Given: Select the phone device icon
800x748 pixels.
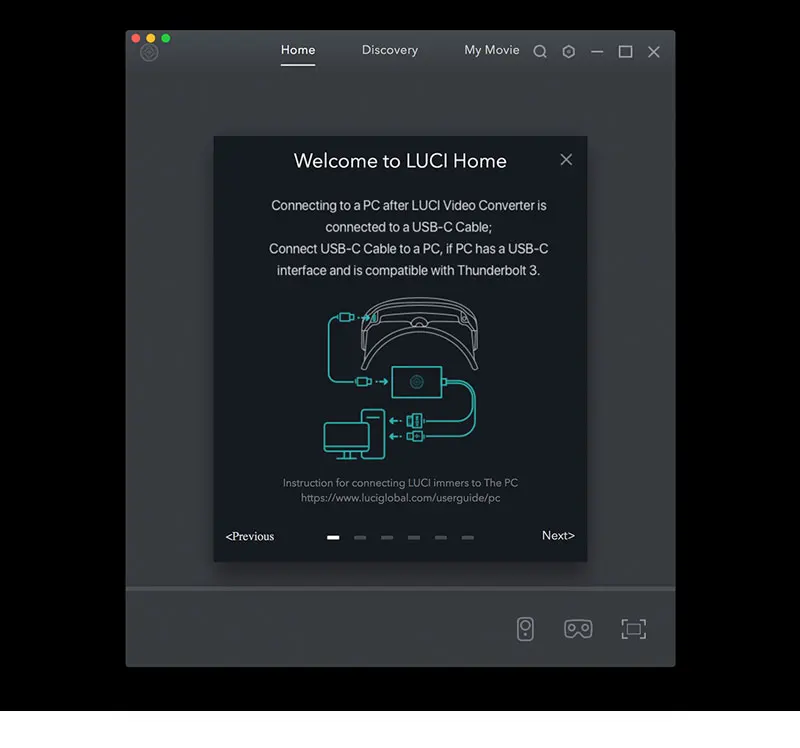Looking at the screenshot, I should click(525, 629).
